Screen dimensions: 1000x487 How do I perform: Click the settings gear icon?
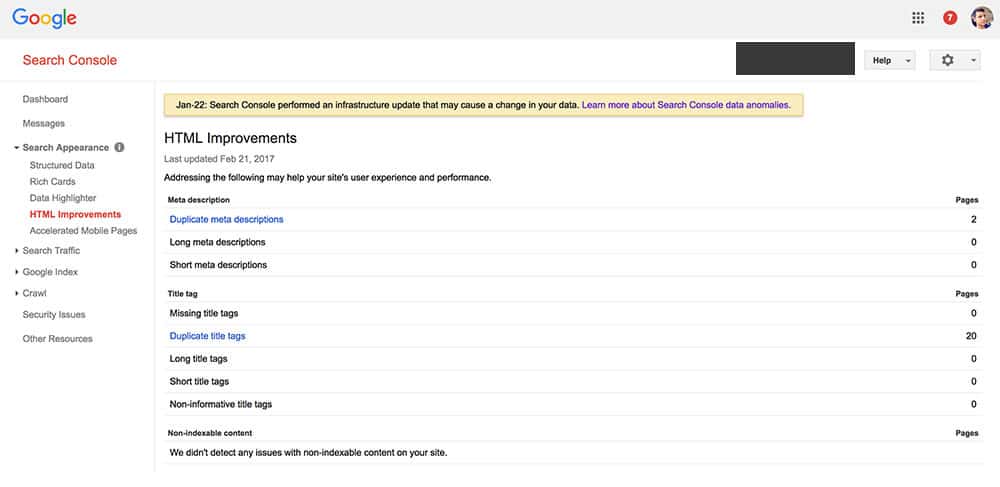click(948, 60)
